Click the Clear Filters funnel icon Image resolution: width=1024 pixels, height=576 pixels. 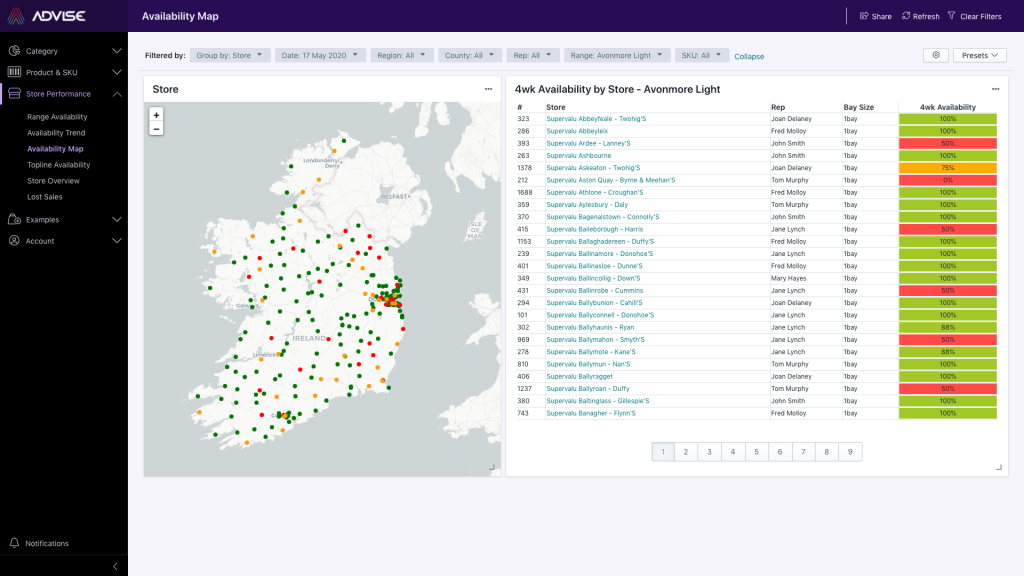(952, 16)
